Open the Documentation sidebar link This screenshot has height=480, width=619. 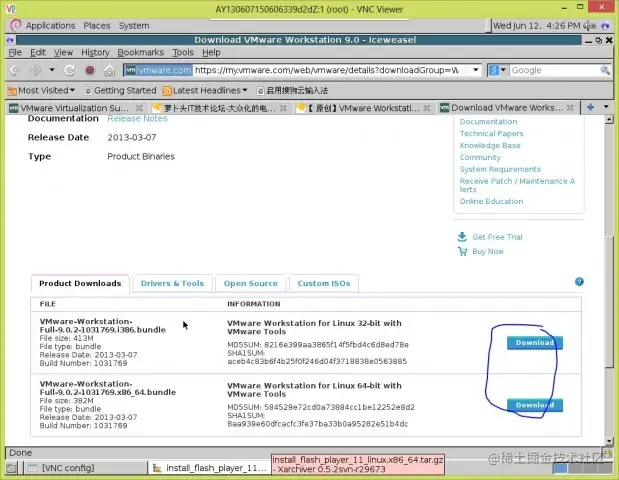(x=488, y=122)
